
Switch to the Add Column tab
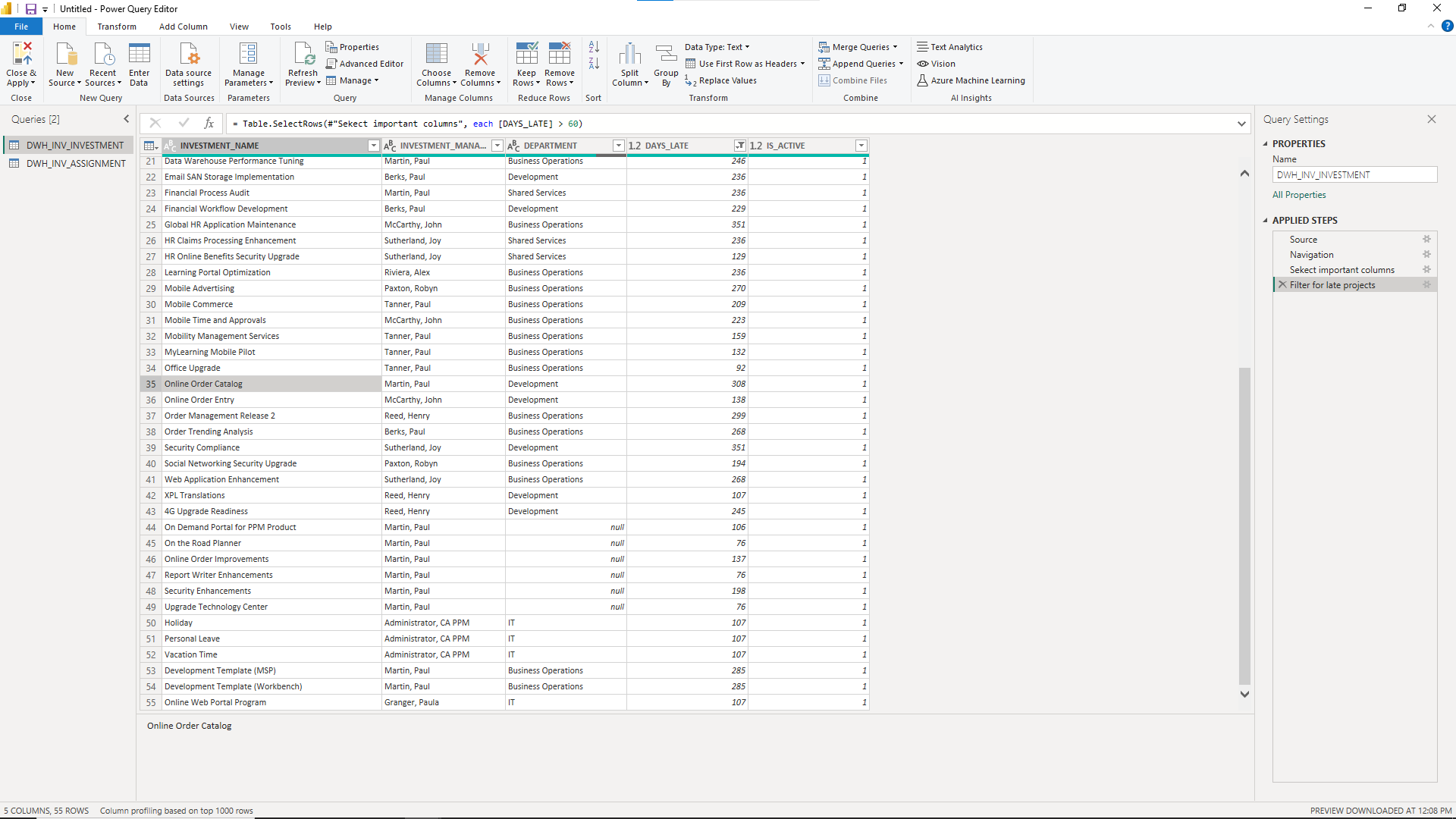click(184, 27)
